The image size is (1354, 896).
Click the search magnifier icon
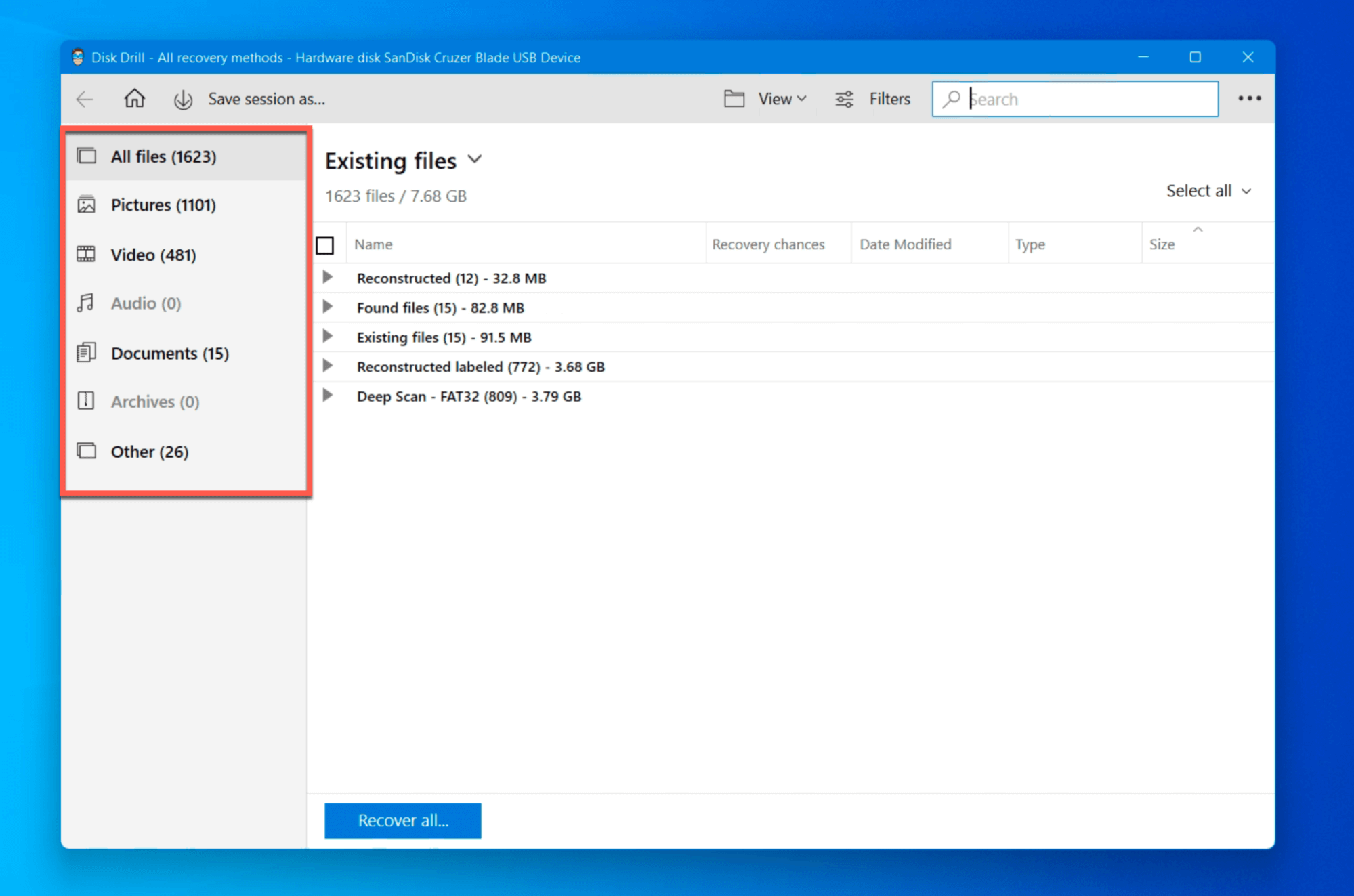[x=952, y=99]
